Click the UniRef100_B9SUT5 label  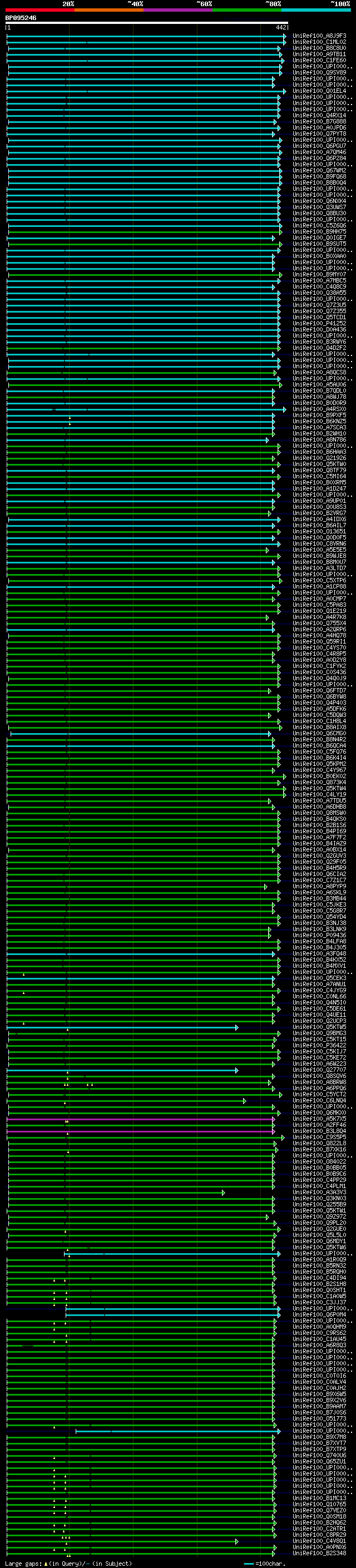[x=319, y=244]
